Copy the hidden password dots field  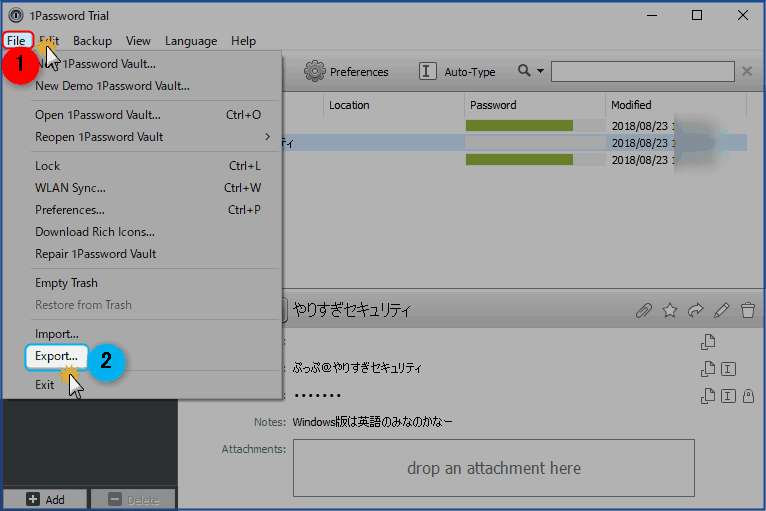tap(708, 396)
